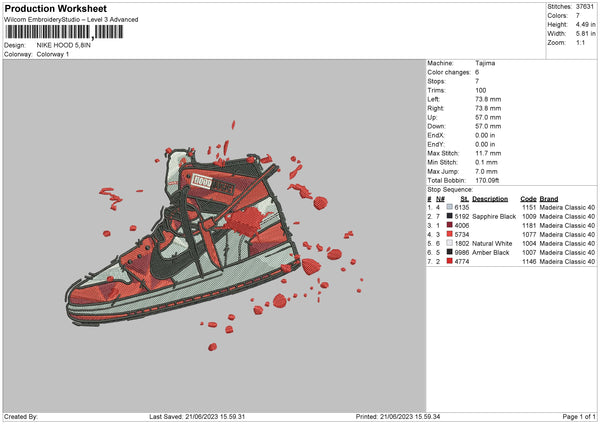Click thread code '1077' in the table
Viewport: 600px width, 424px height.
tap(529, 234)
